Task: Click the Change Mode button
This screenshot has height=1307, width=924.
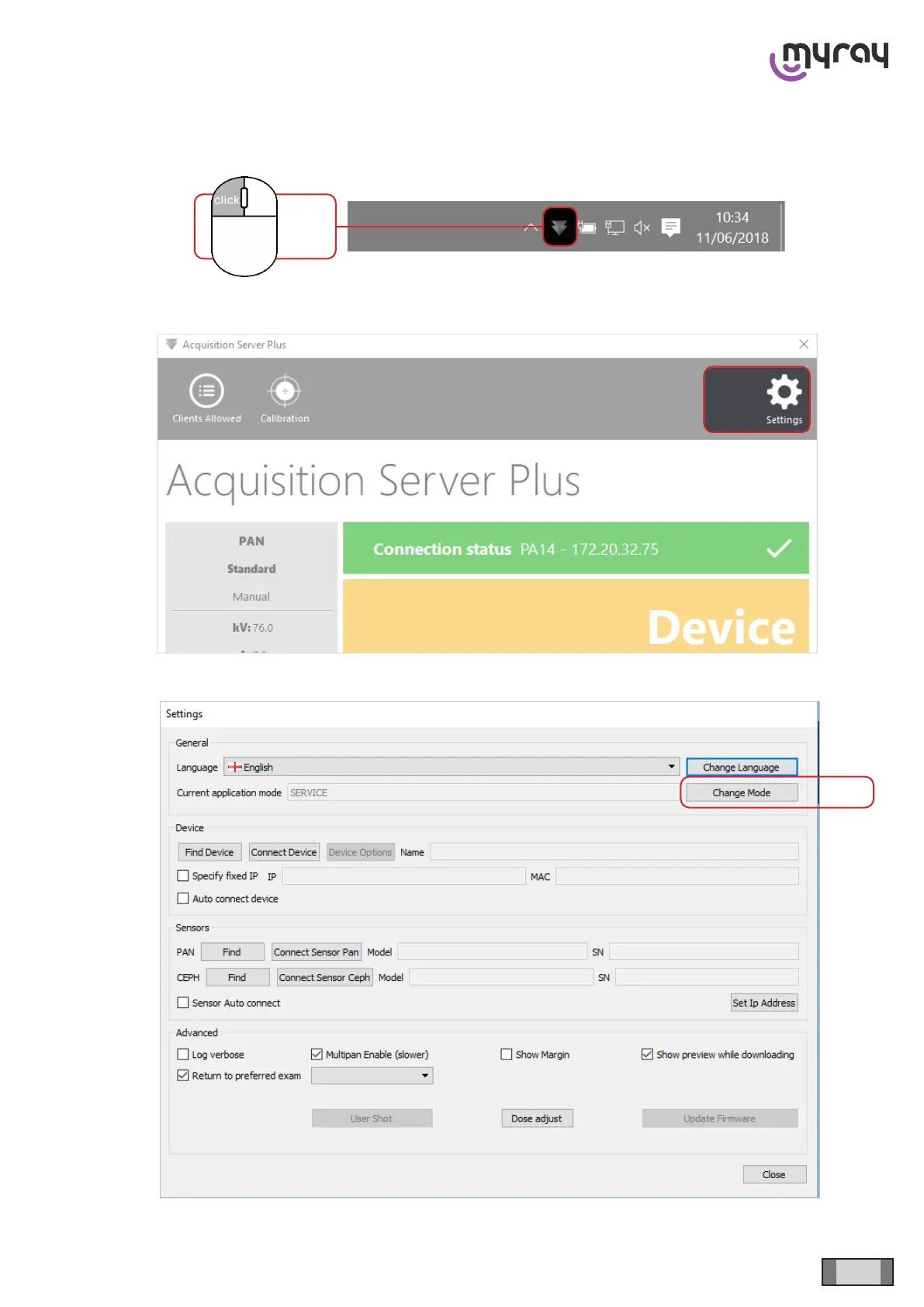Action: [x=741, y=792]
